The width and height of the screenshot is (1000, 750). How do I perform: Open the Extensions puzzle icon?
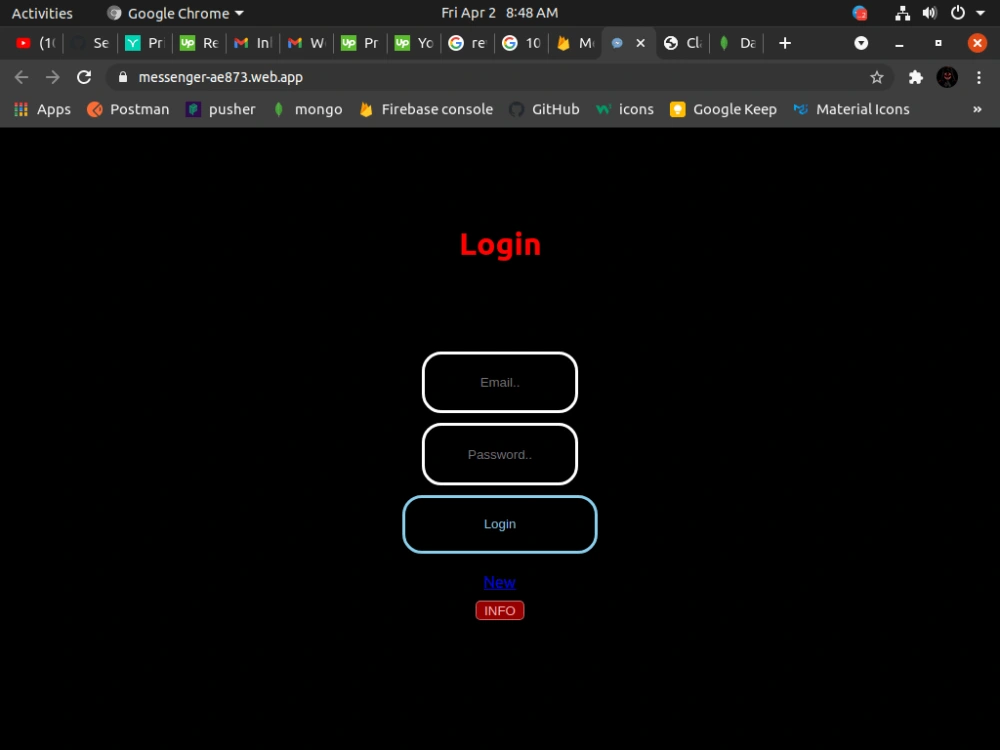click(x=915, y=77)
